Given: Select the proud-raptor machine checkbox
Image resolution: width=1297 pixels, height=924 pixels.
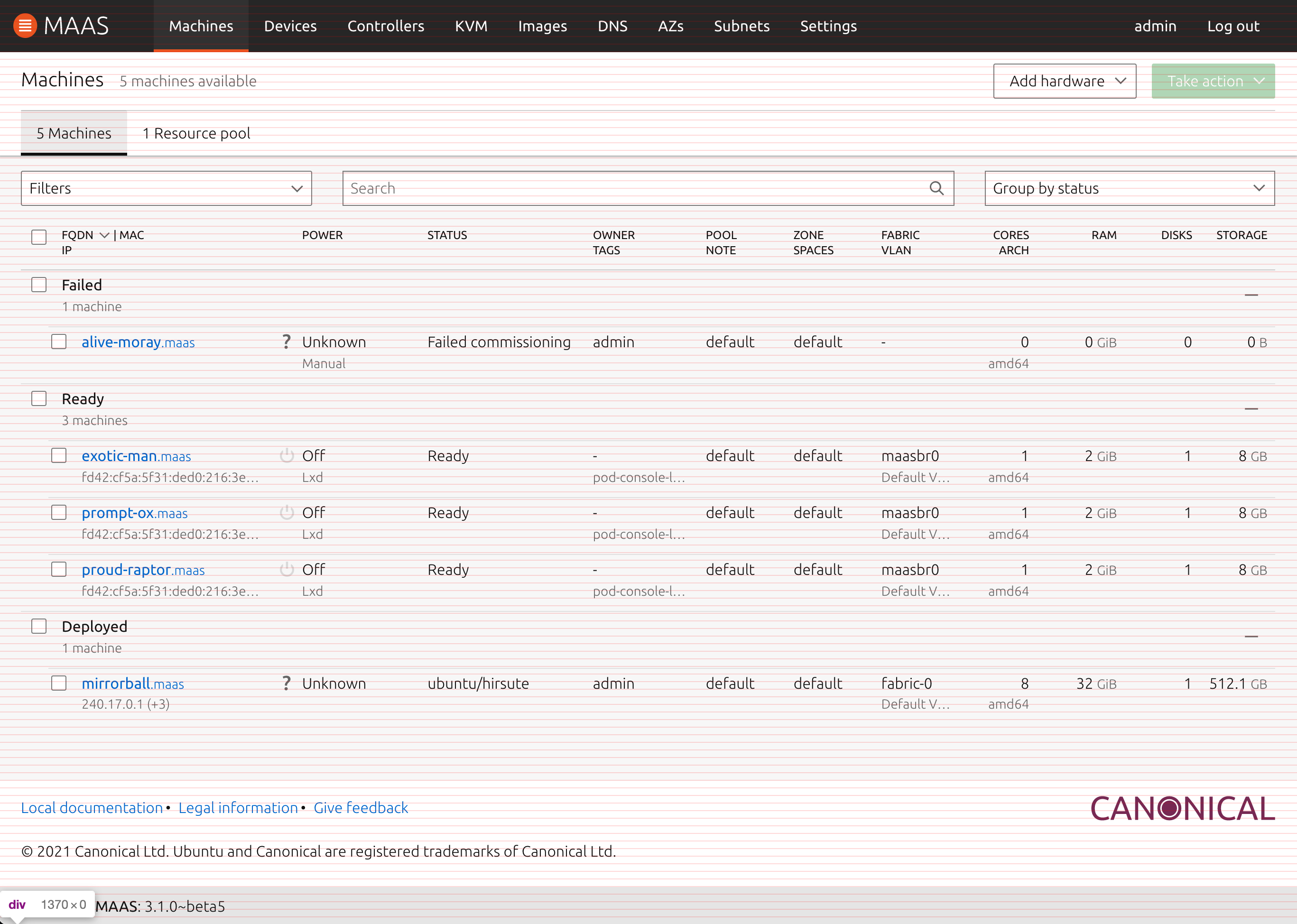Looking at the screenshot, I should tap(59, 569).
